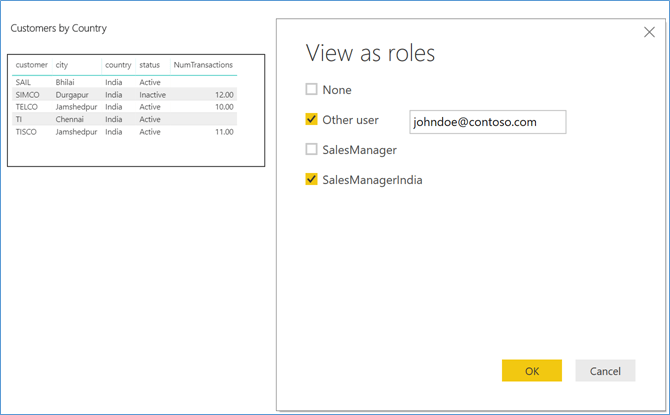Click the johndoe@contoso.com email field
Image resolution: width=670 pixels, height=415 pixels.
487,122
